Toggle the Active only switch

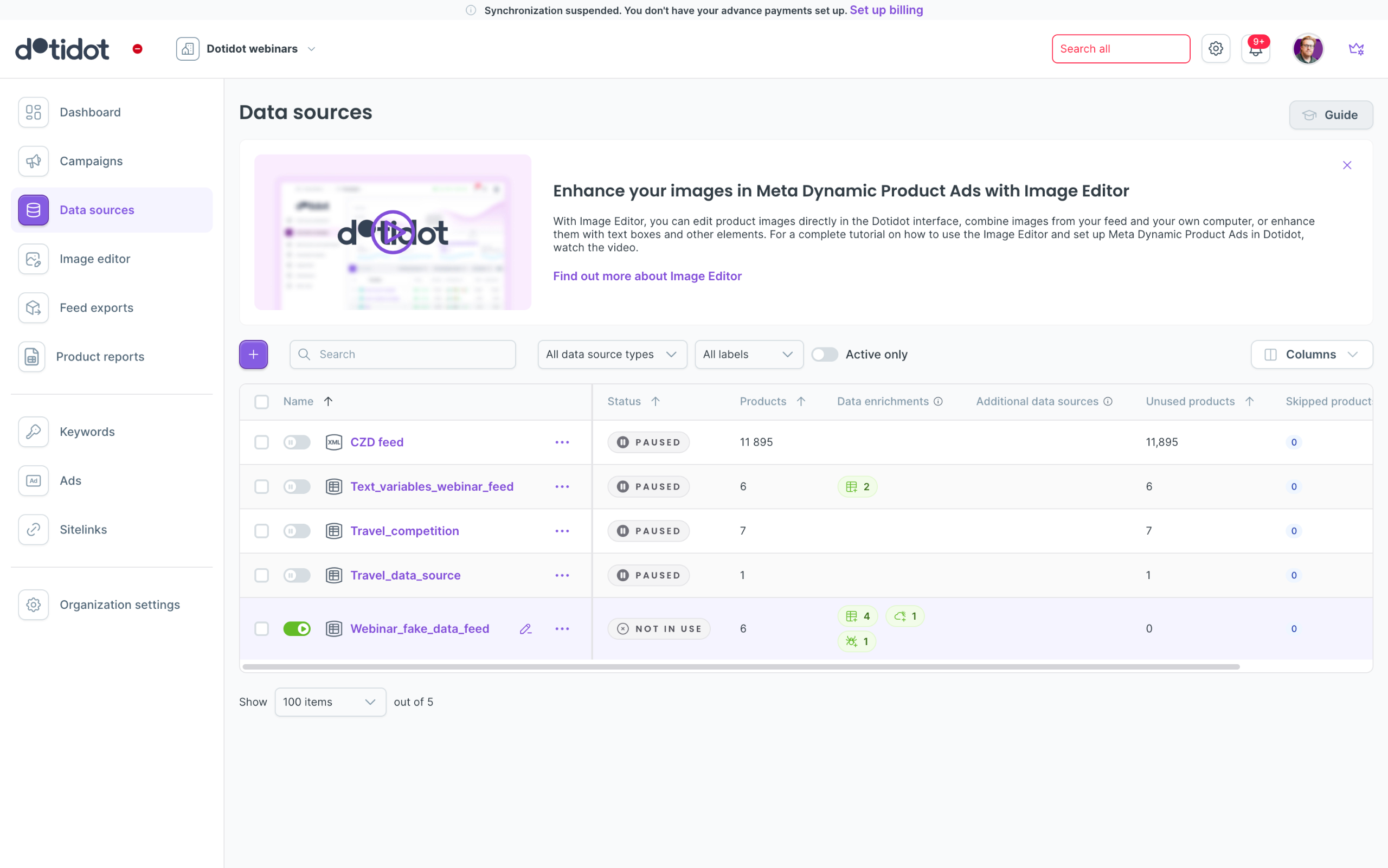[x=824, y=354]
